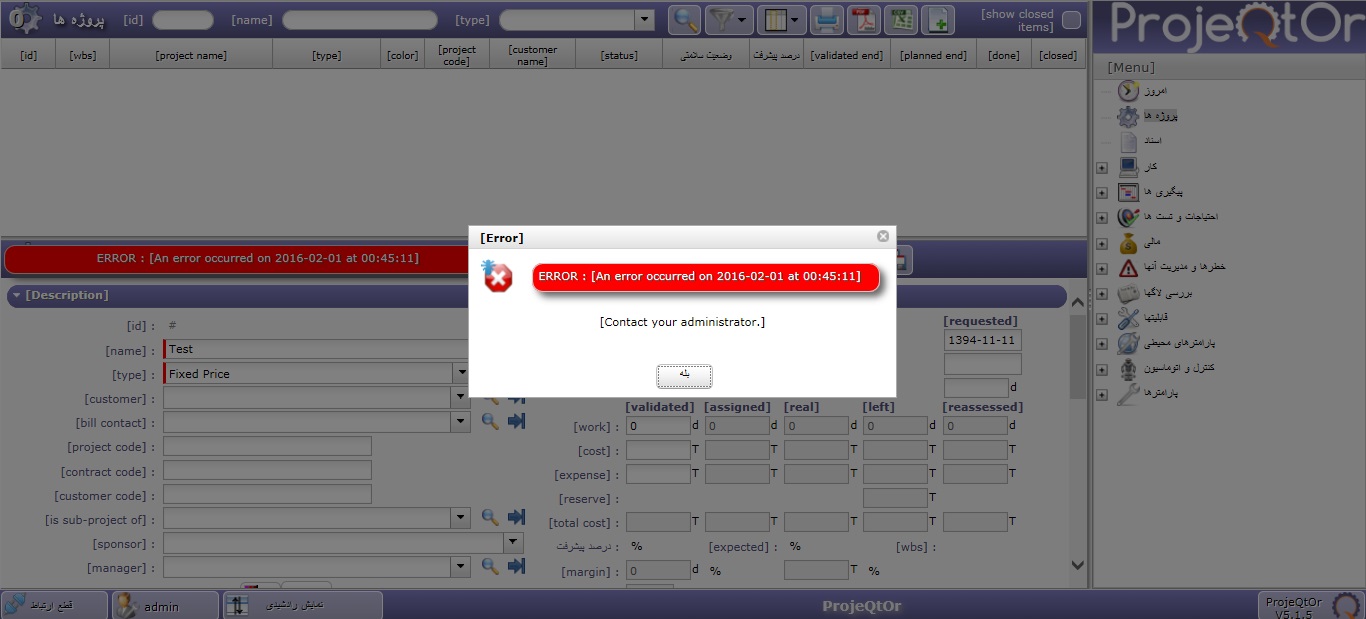Sort by the status column header
1366x619 pixels.
point(619,55)
